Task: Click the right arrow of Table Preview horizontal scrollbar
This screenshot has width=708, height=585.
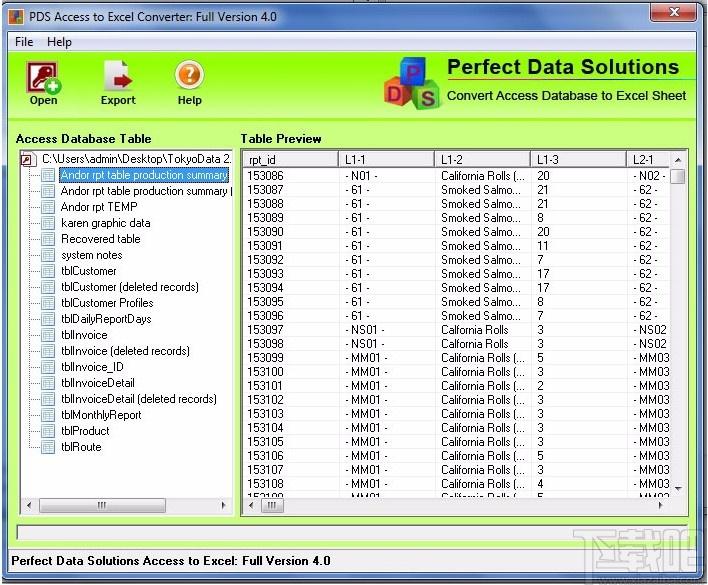Action: click(x=661, y=505)
